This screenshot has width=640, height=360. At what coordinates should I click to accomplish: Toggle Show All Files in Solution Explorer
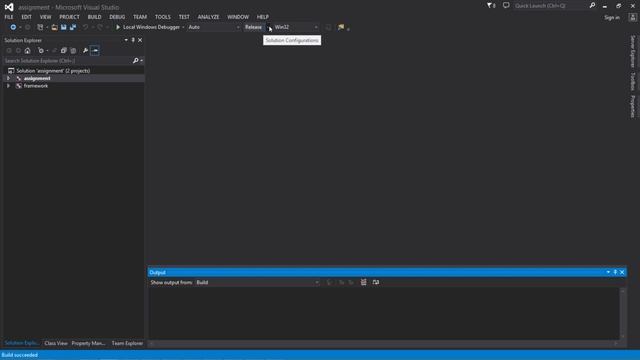click(x=73, y=51)
